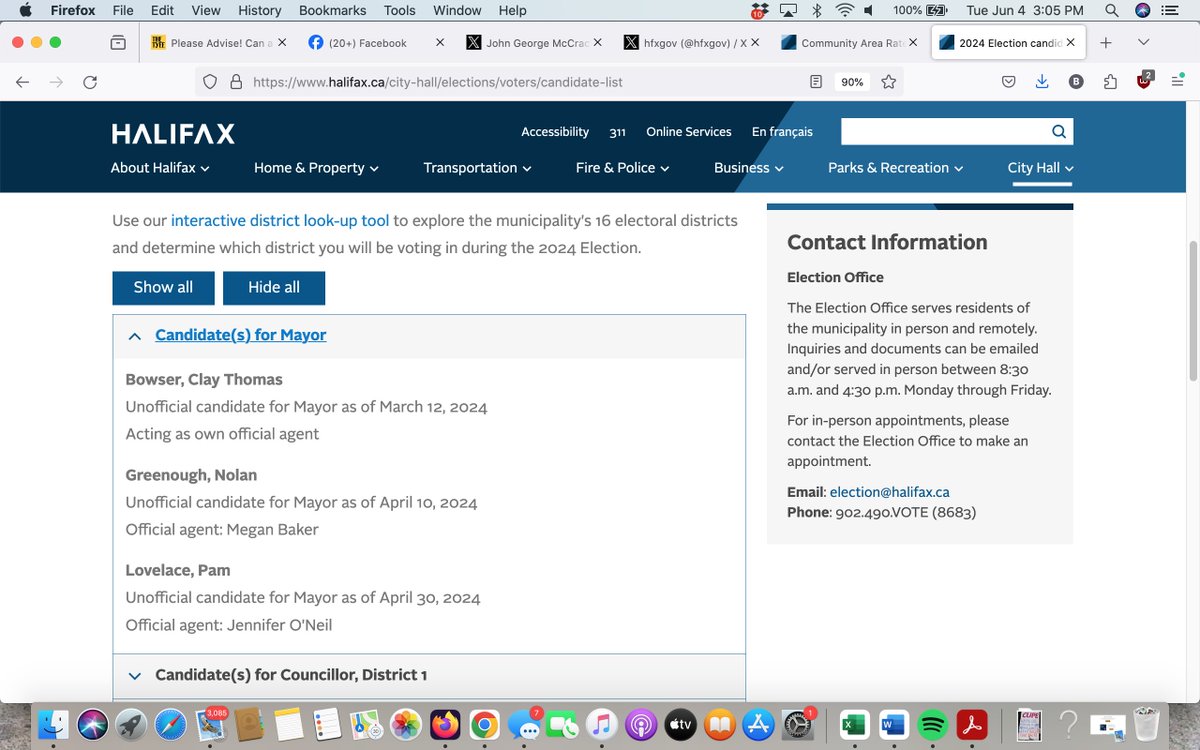Switch to En français

pos(782,132)
